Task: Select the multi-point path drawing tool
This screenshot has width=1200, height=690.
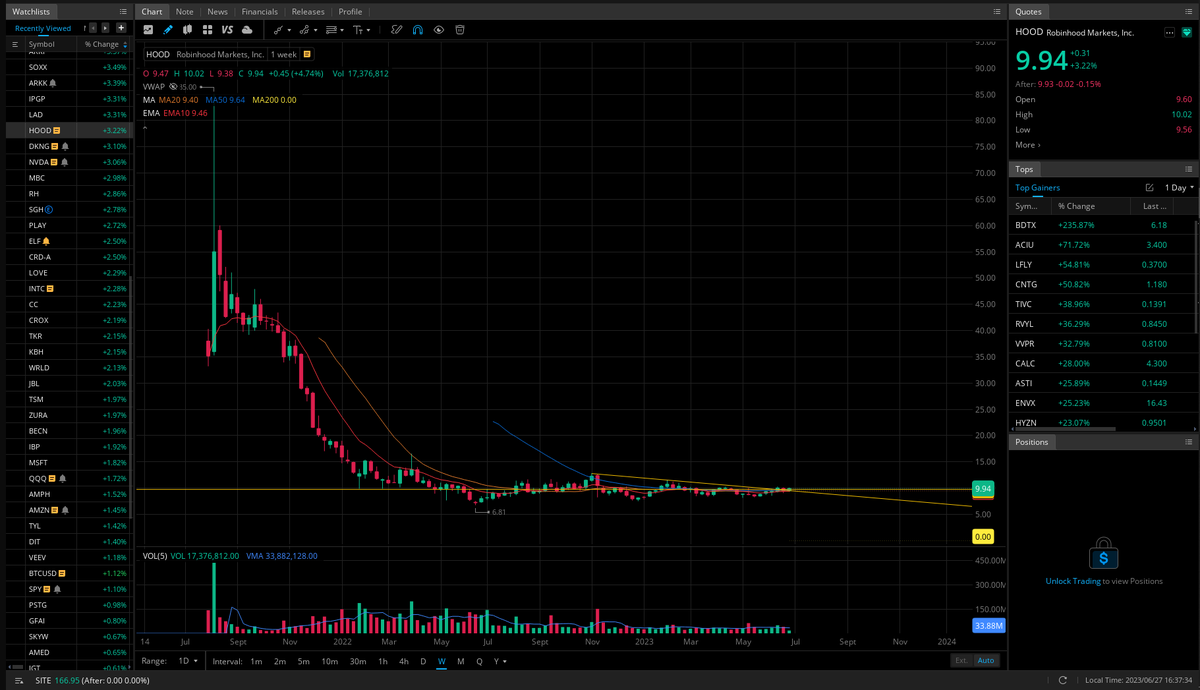Action: pyautogui.click(x=305, y=30)
